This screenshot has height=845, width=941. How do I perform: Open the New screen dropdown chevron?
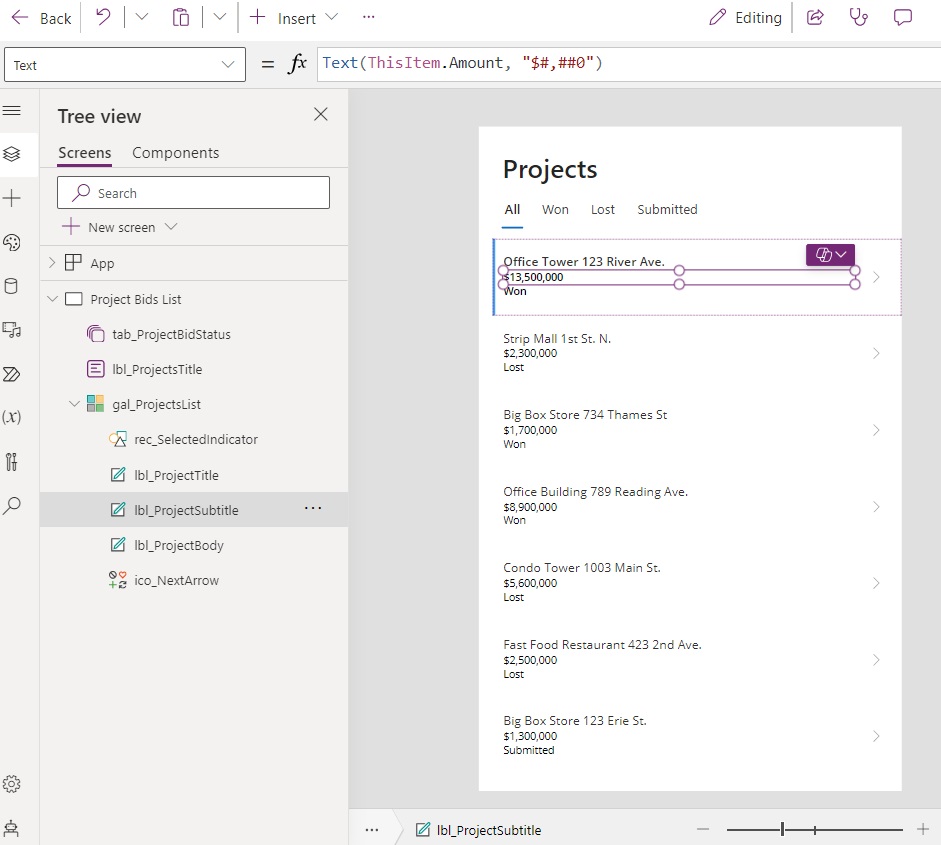pos(171,226)
